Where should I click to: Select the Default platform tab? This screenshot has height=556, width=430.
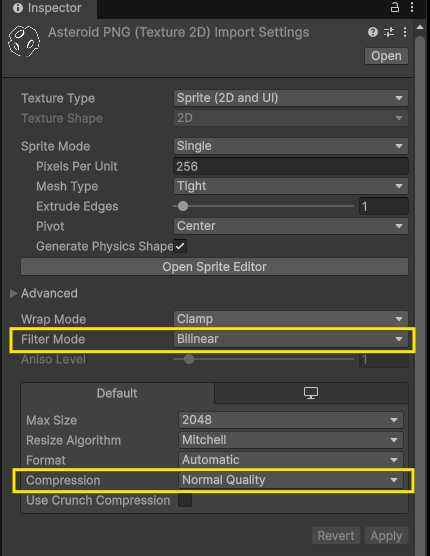tap(117, 393)
